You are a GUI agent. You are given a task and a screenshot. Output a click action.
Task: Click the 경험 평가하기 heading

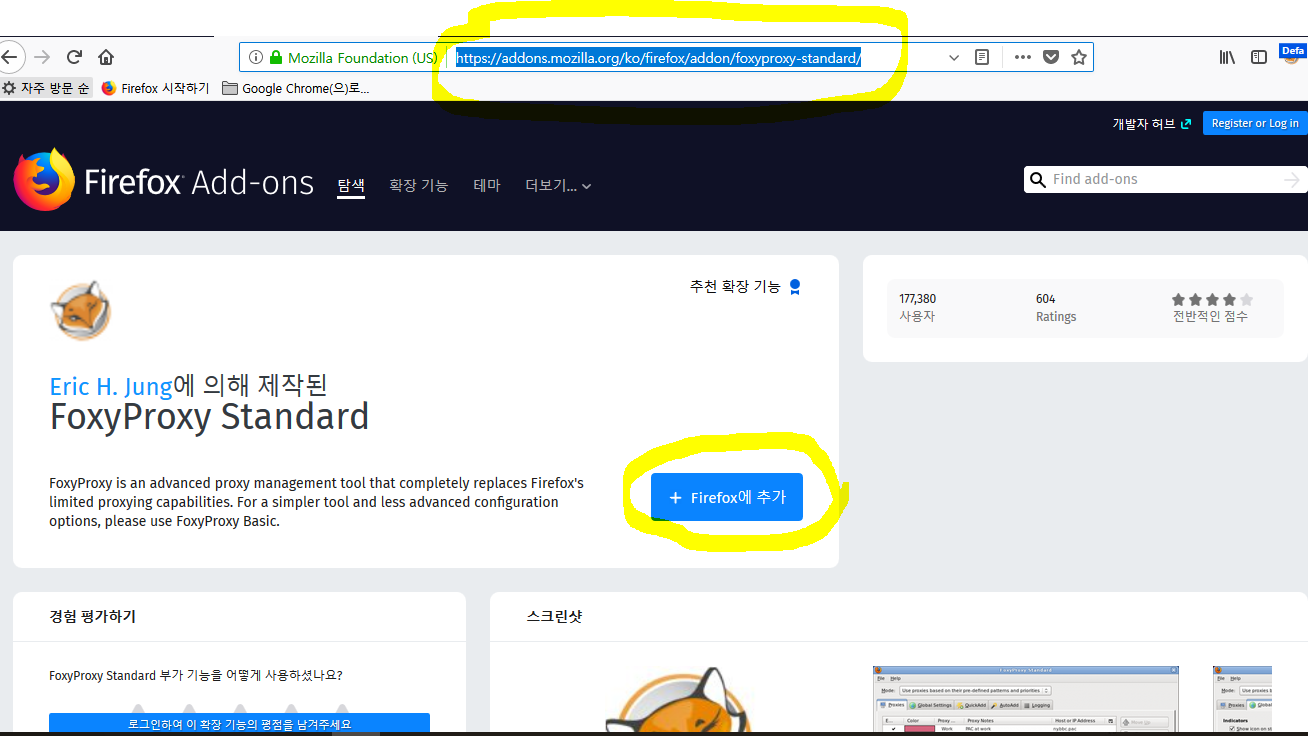pyautogui.click(x=92, y=616)
